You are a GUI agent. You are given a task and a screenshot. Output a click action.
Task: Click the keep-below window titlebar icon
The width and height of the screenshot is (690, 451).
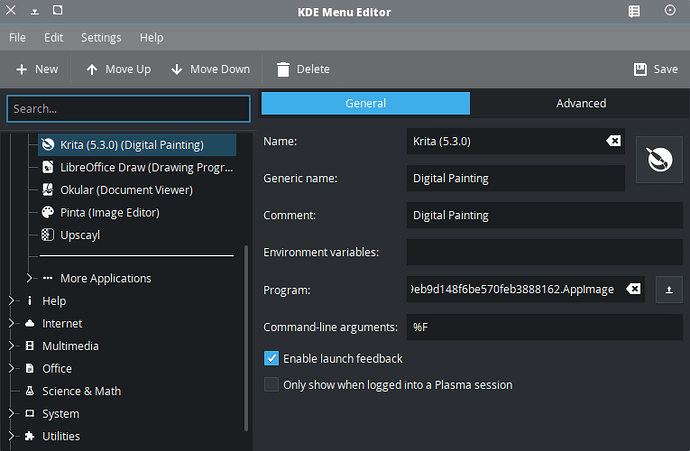tap(34, 11)
